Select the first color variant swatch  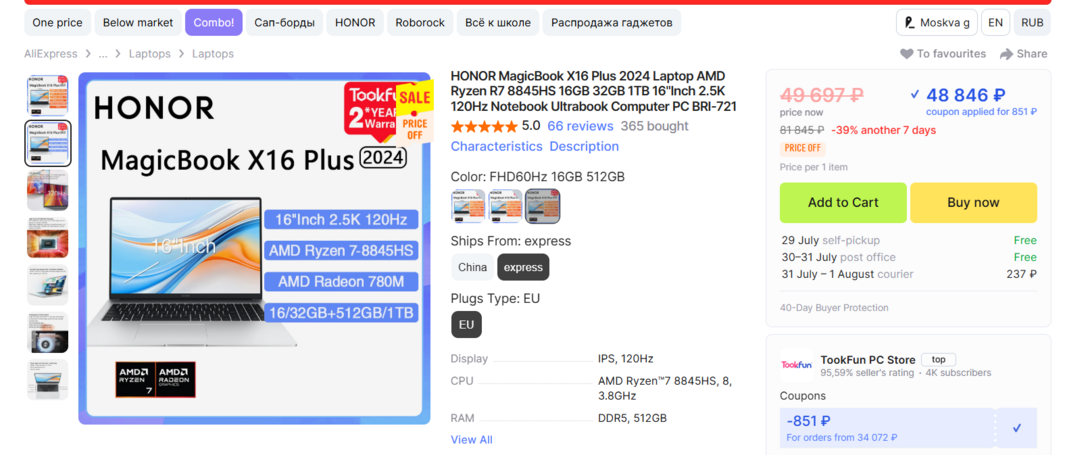coord(467,205)
